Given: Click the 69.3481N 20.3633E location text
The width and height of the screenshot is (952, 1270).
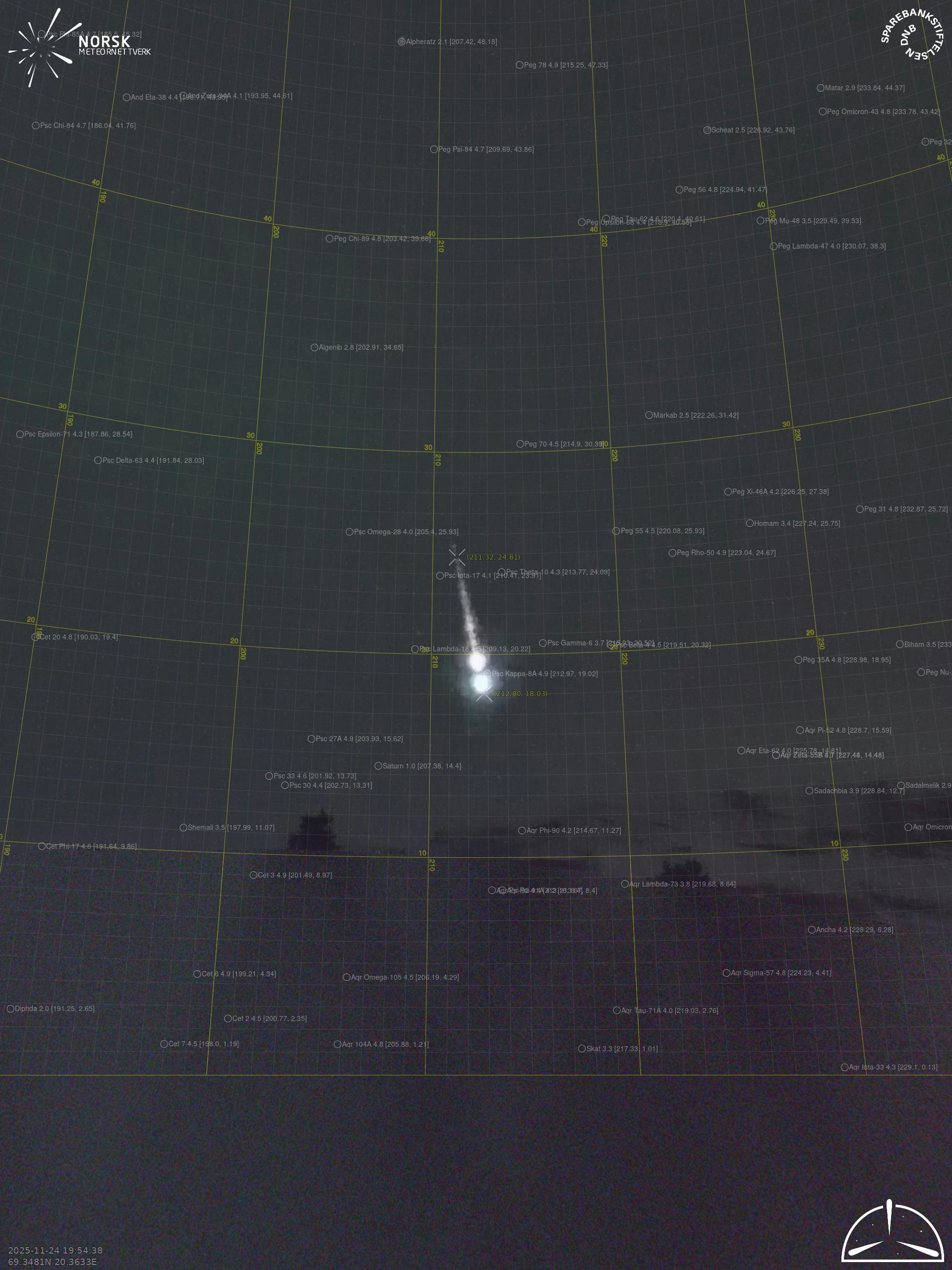Looking at the screenshot, I should coord(52,1262).
